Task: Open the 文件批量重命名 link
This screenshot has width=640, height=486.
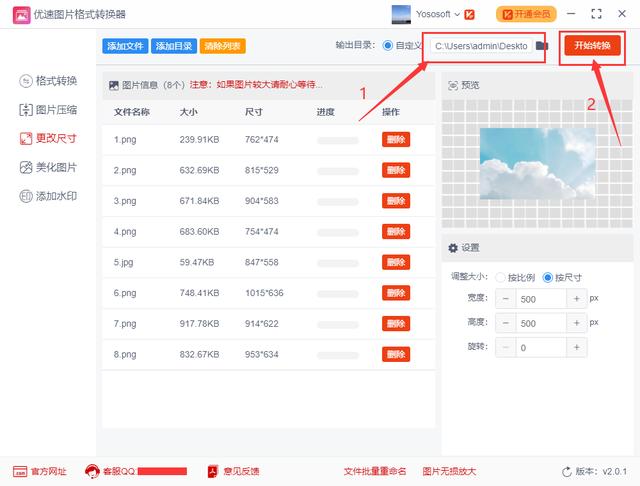Action: (x=375, y=472)
